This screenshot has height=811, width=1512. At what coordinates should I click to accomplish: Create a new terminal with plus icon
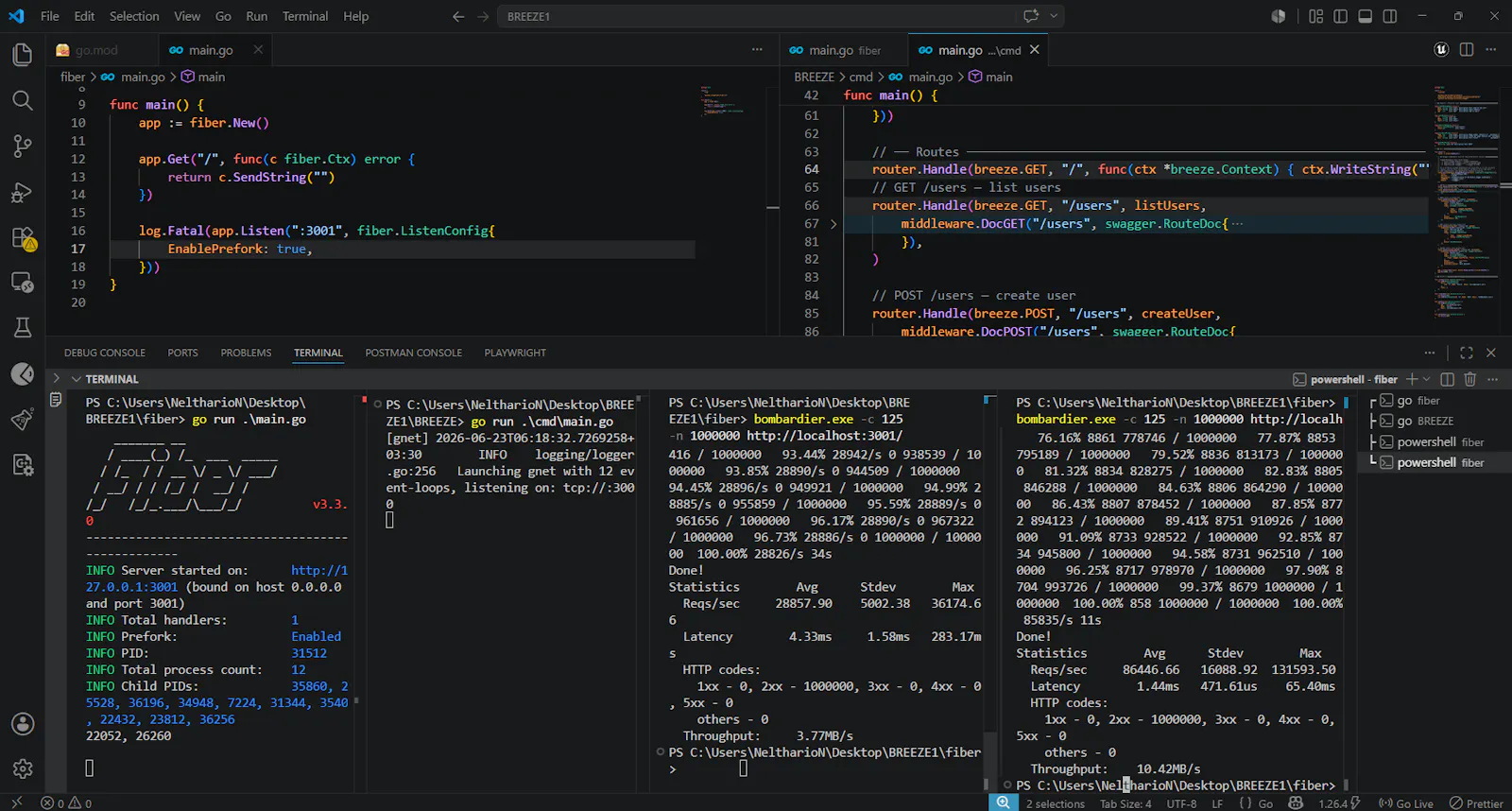pyautogui.click(x=1412, y=379)
